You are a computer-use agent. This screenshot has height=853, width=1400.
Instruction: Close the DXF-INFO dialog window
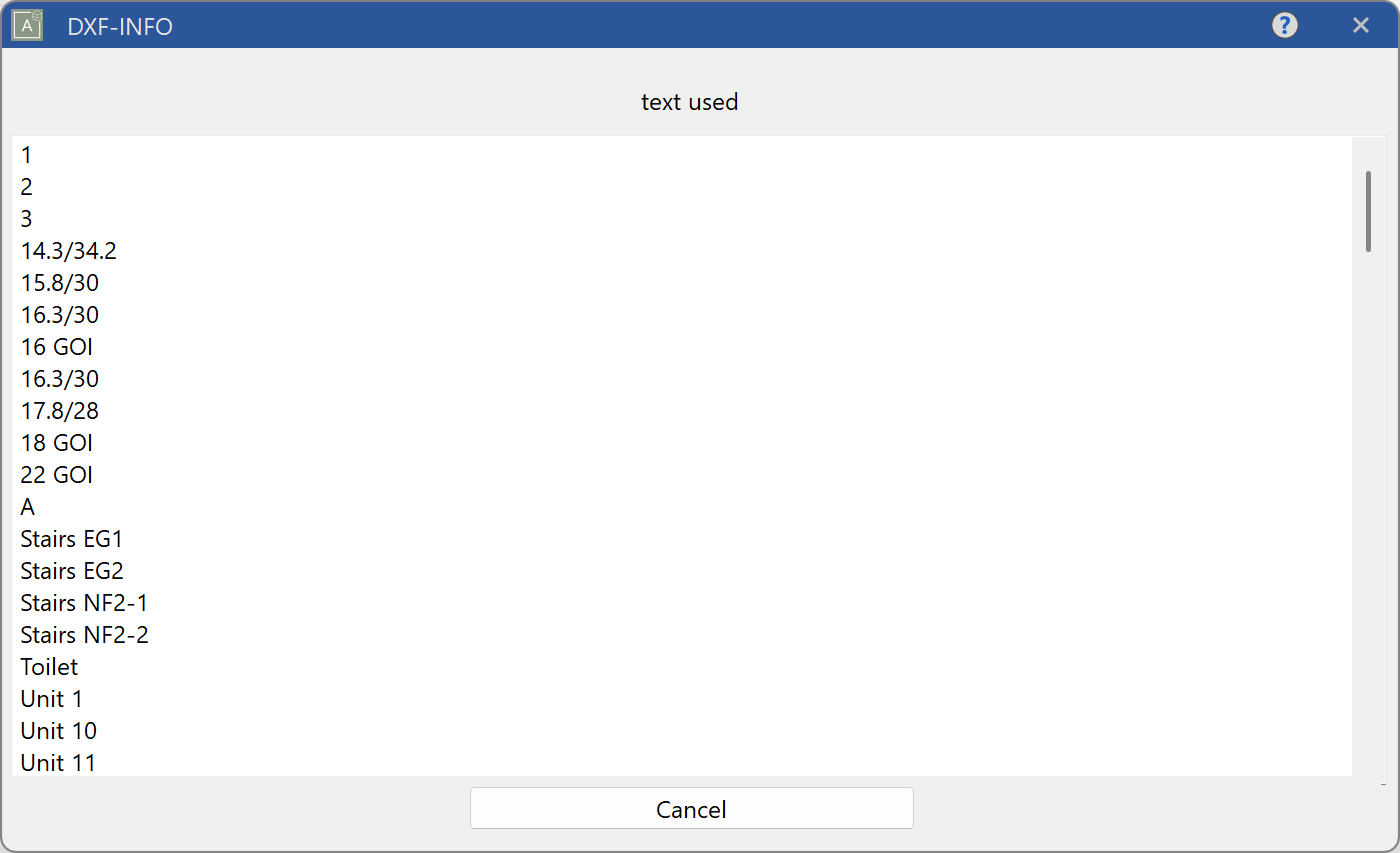pos(1360,26)
